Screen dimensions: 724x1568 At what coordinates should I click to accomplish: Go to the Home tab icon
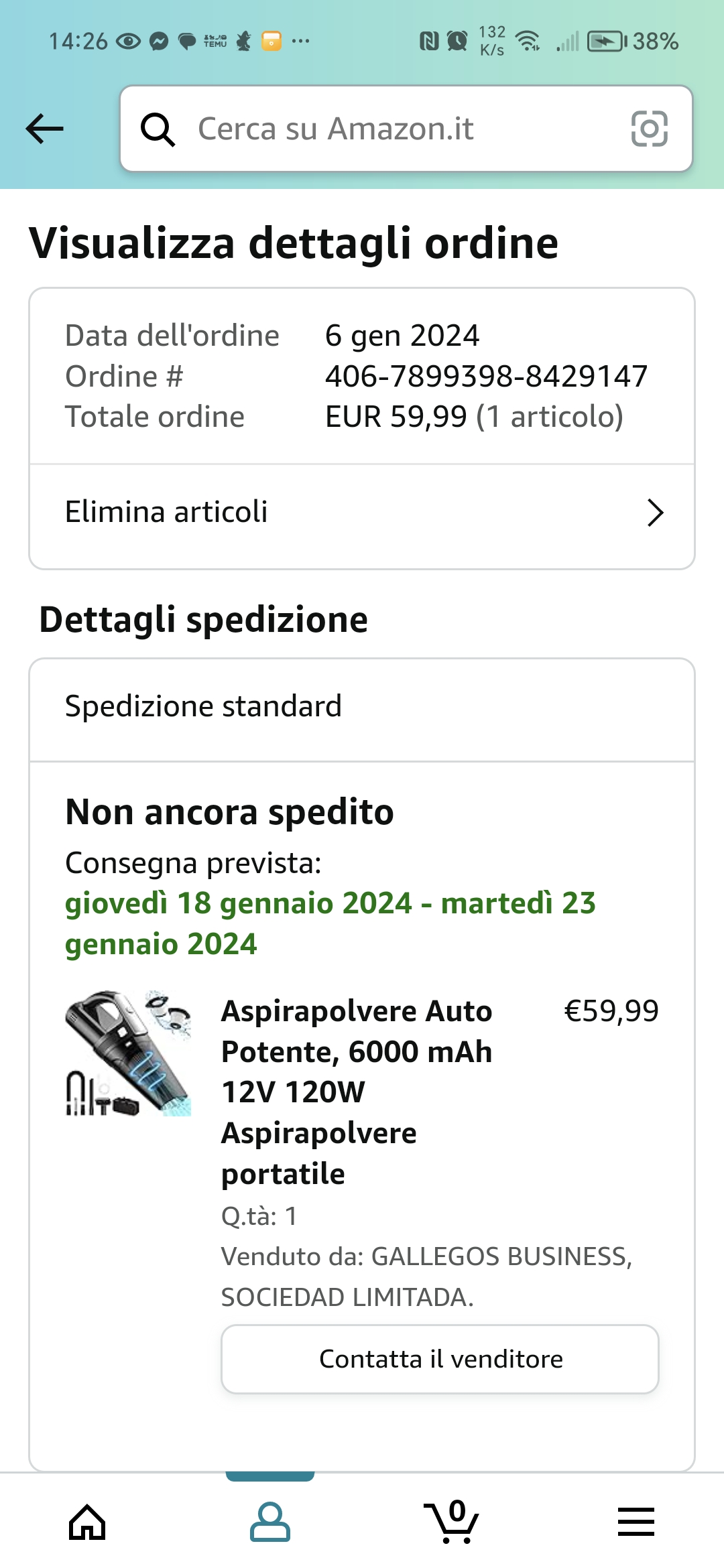click(x=88, y=1522)
